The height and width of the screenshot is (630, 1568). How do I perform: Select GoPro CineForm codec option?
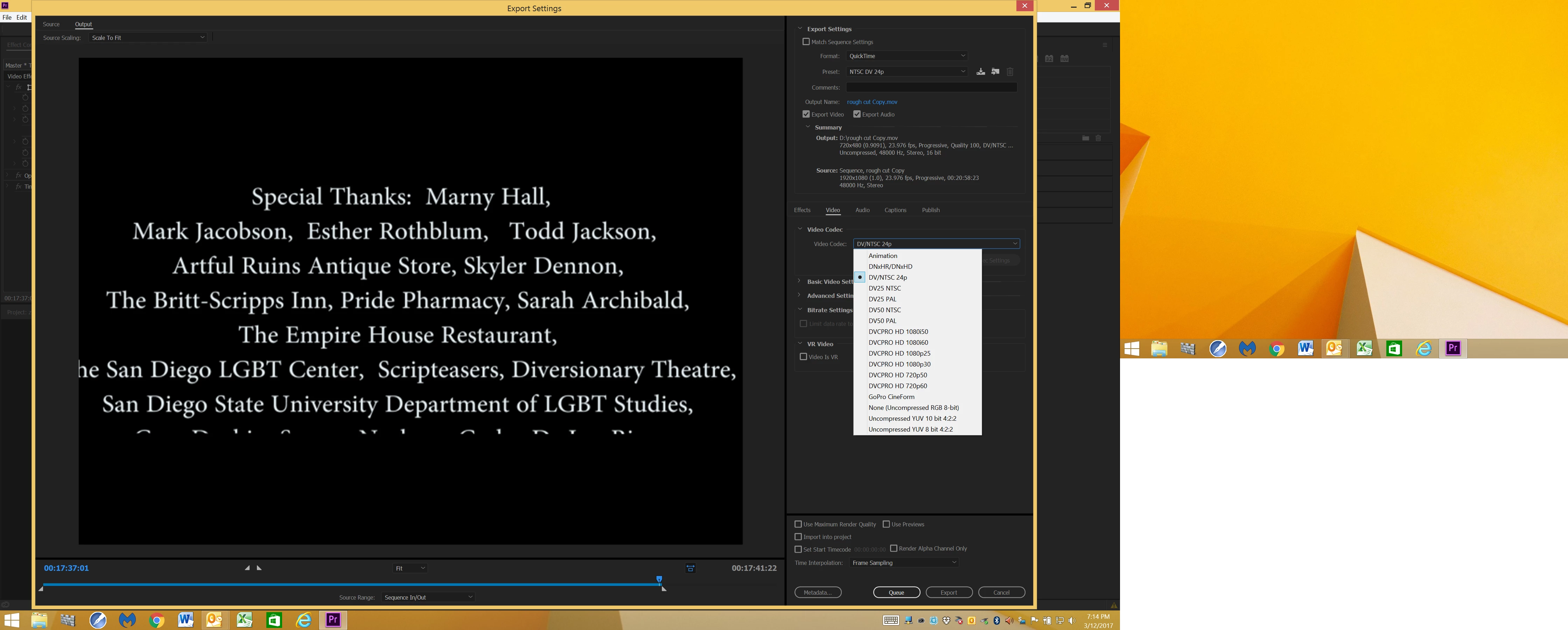[x=891, y=397]
